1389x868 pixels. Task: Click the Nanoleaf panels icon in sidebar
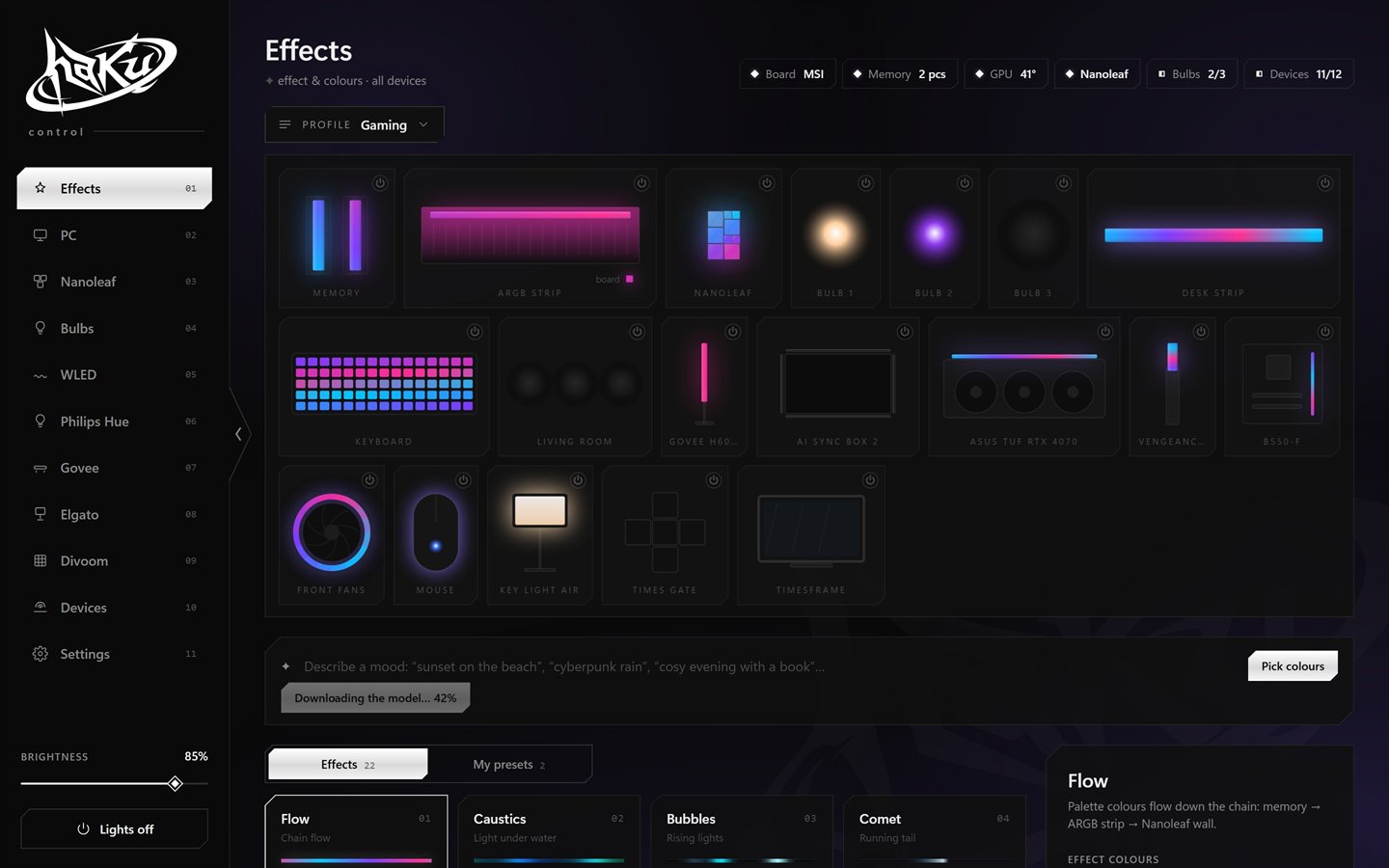[x=41, y=282]
